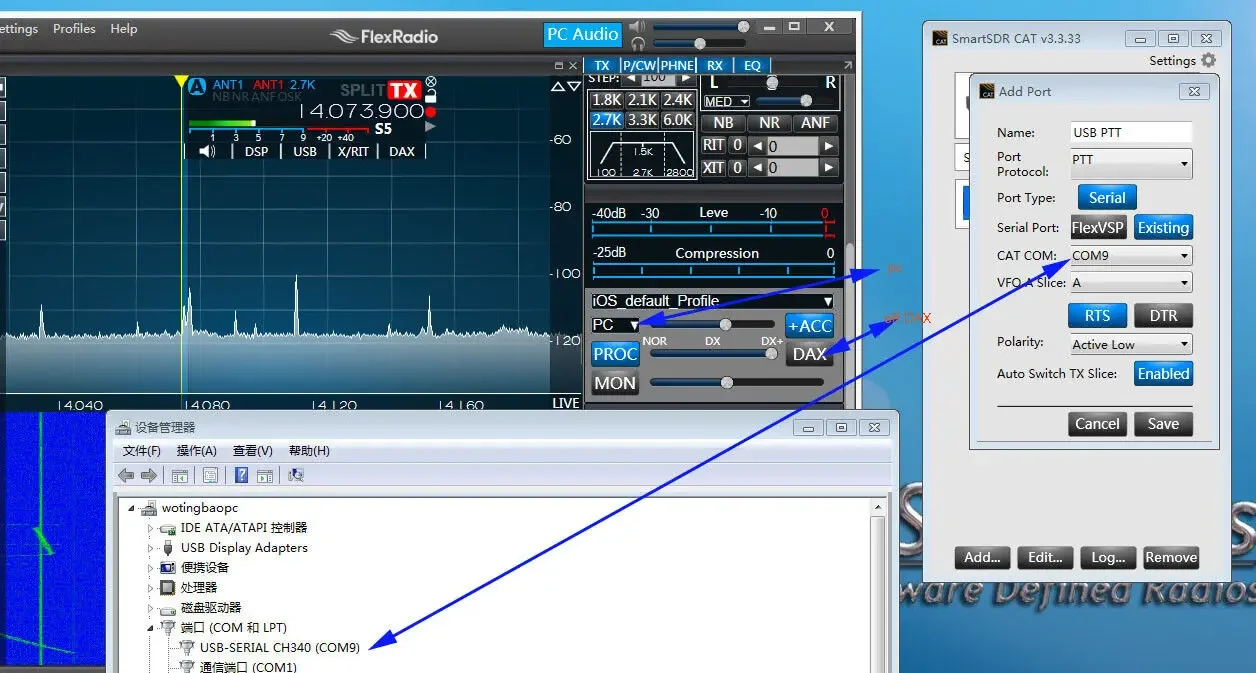Image resolution: width=1256 pixels, height=673 pixels.
Task: Open the MED AGC mode dropdown
Action: 726,102
